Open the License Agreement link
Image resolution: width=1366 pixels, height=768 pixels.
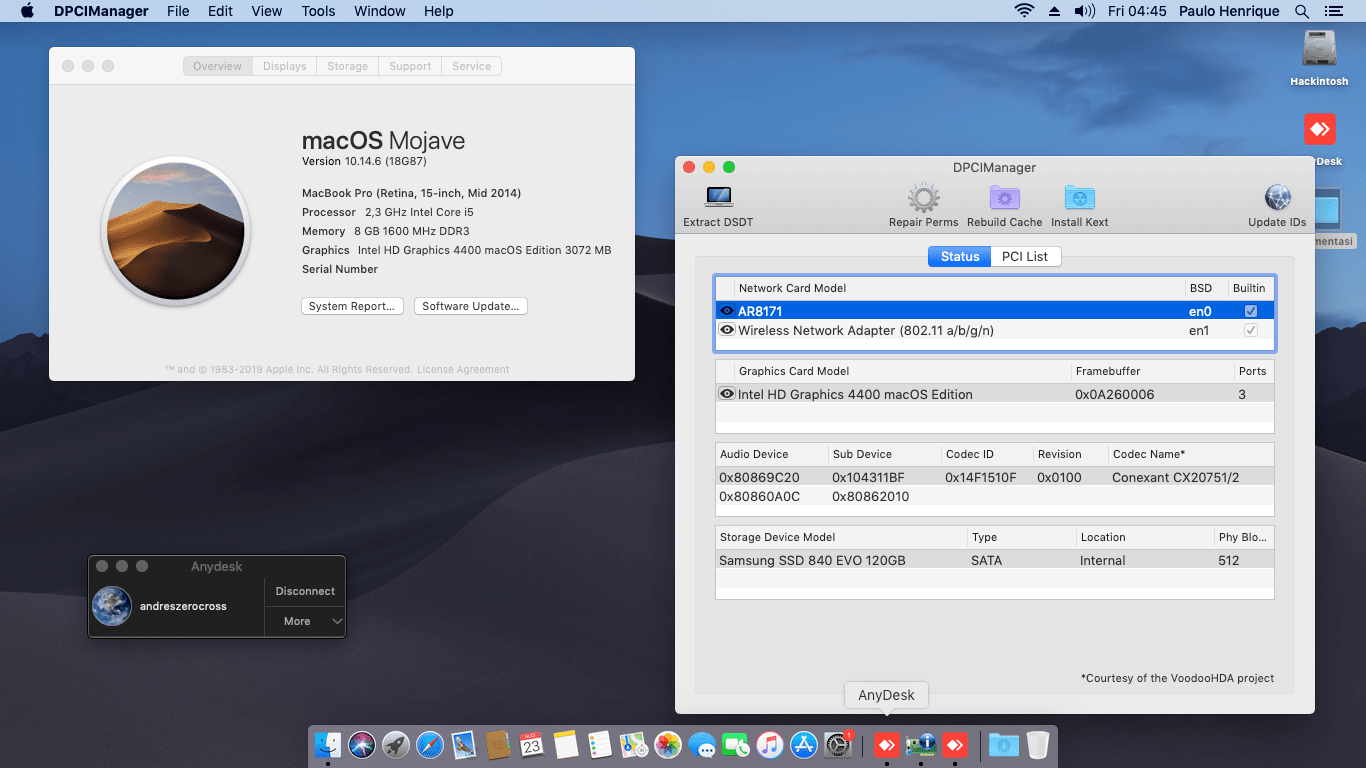pos(463,370)
